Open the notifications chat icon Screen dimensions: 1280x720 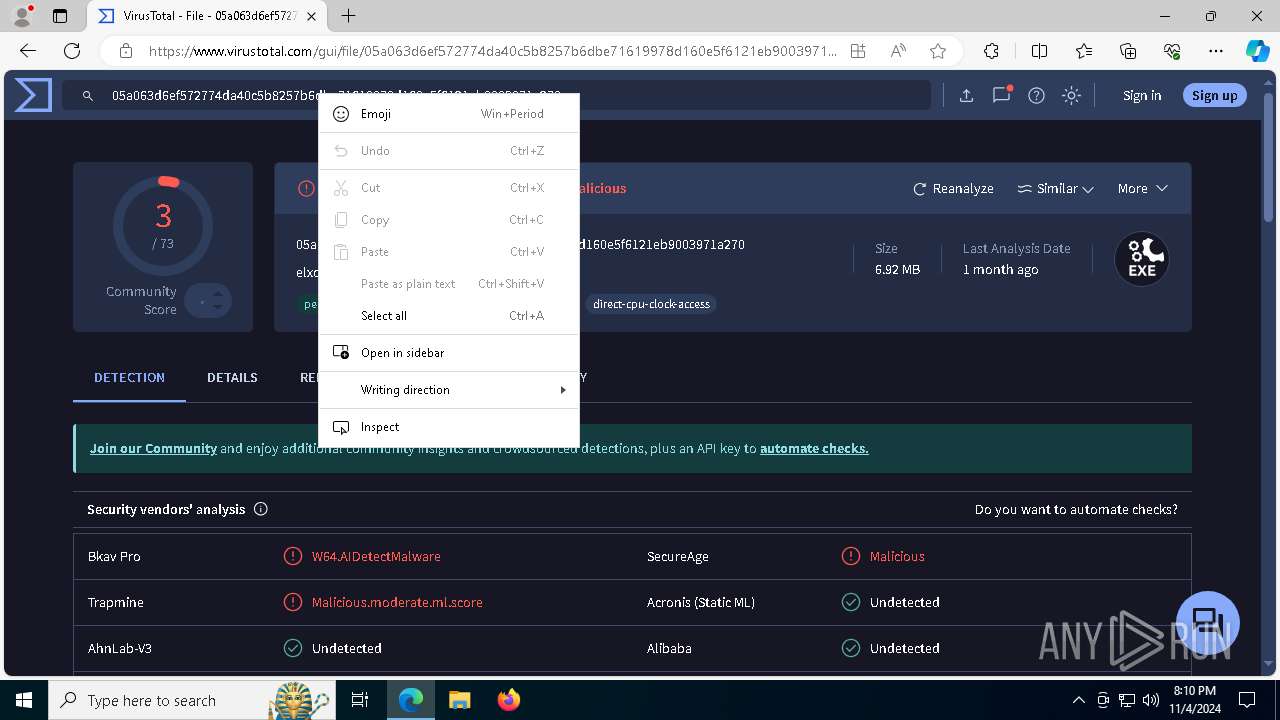coord(1001,95)
